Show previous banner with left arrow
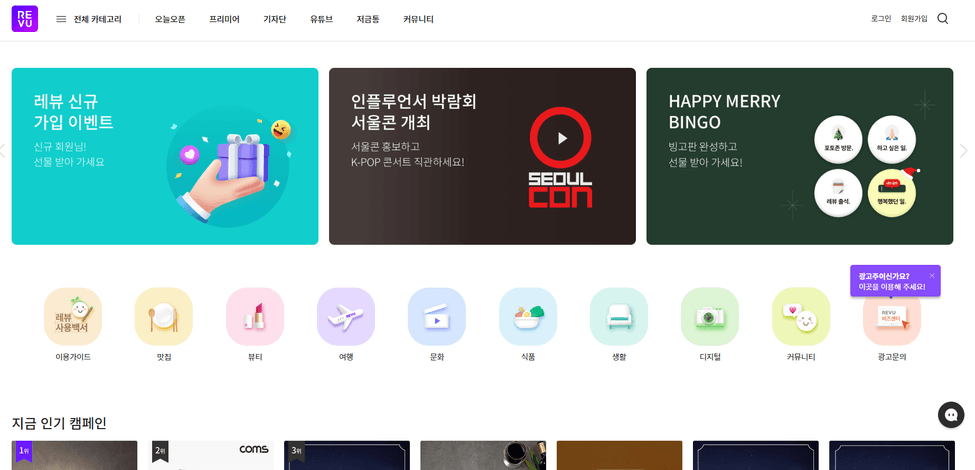The width and height of the screenshot is (975, 470). pos(2,150)
